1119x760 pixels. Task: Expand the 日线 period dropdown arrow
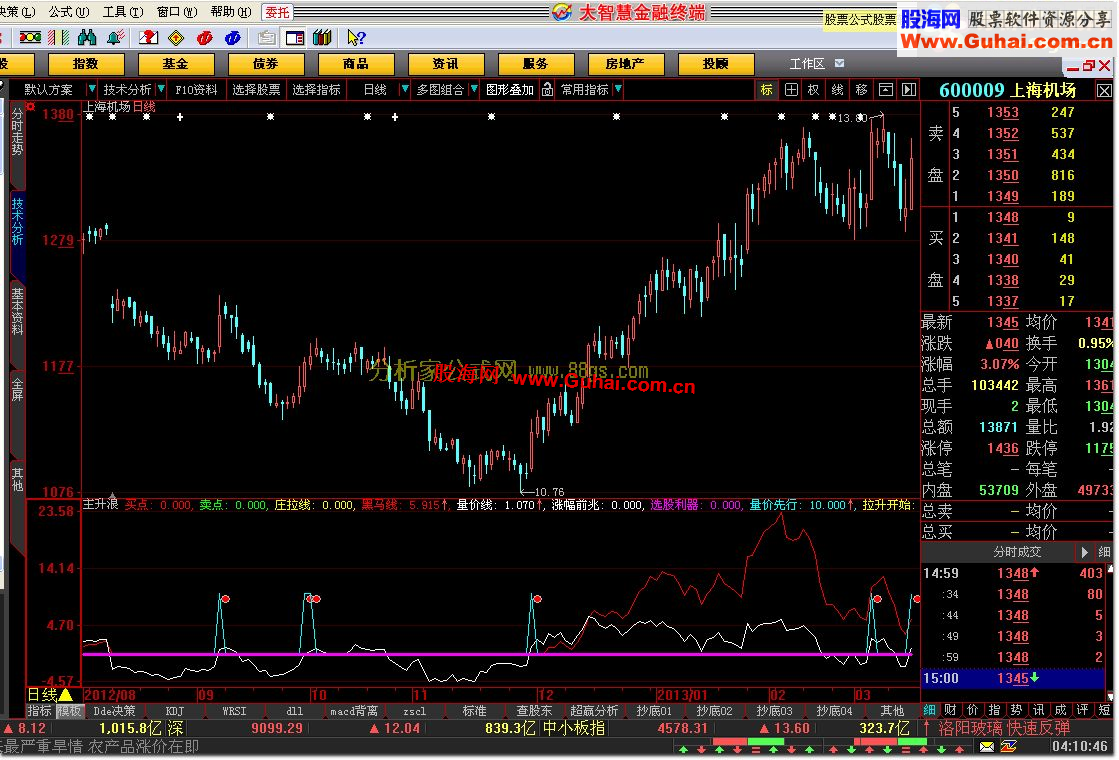click(x=405, y=89)
